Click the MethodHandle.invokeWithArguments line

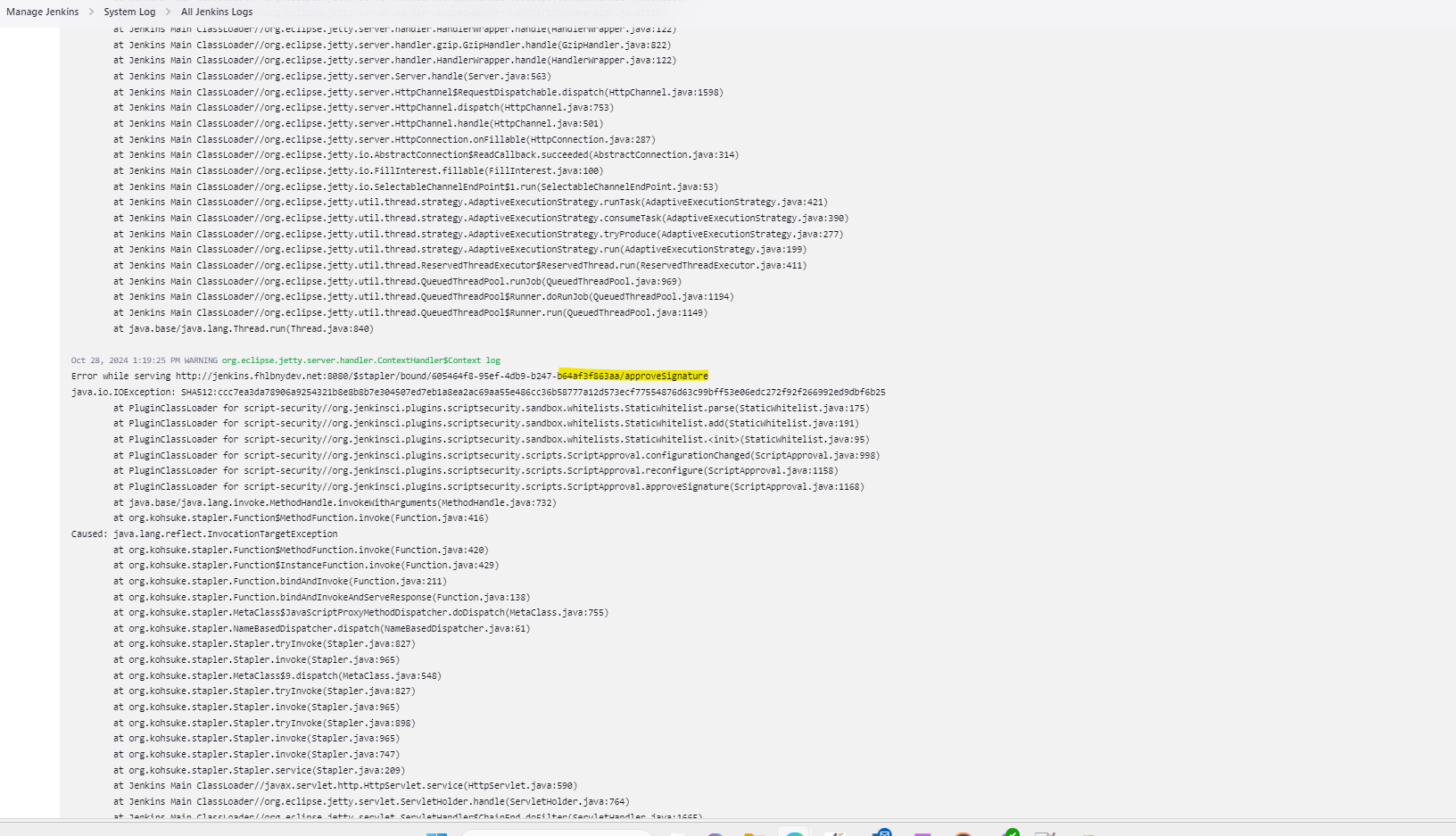pos(335,502)
